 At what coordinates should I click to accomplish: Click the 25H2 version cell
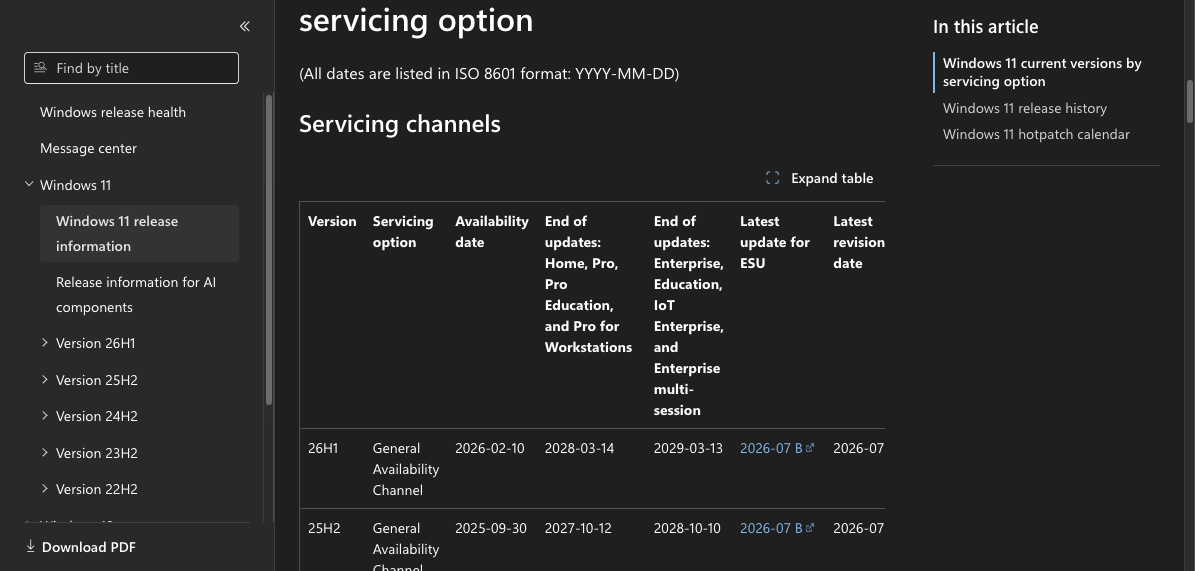coord(324,528)
